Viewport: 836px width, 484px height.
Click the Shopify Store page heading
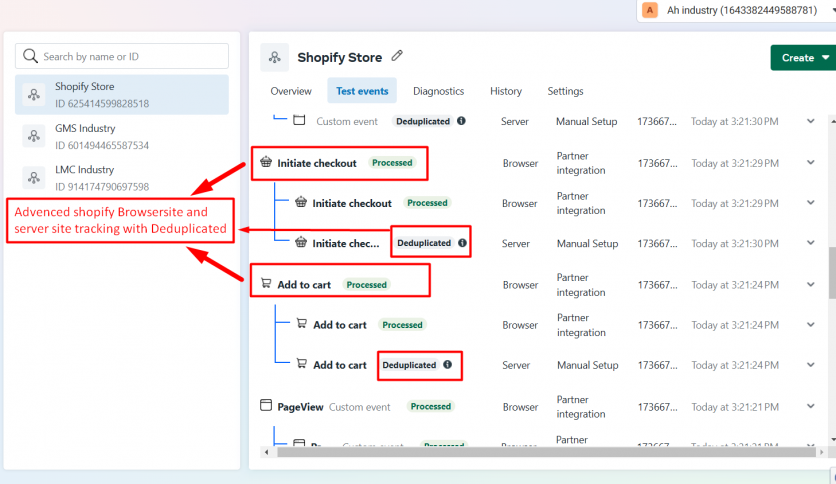(x=340, y=57)
